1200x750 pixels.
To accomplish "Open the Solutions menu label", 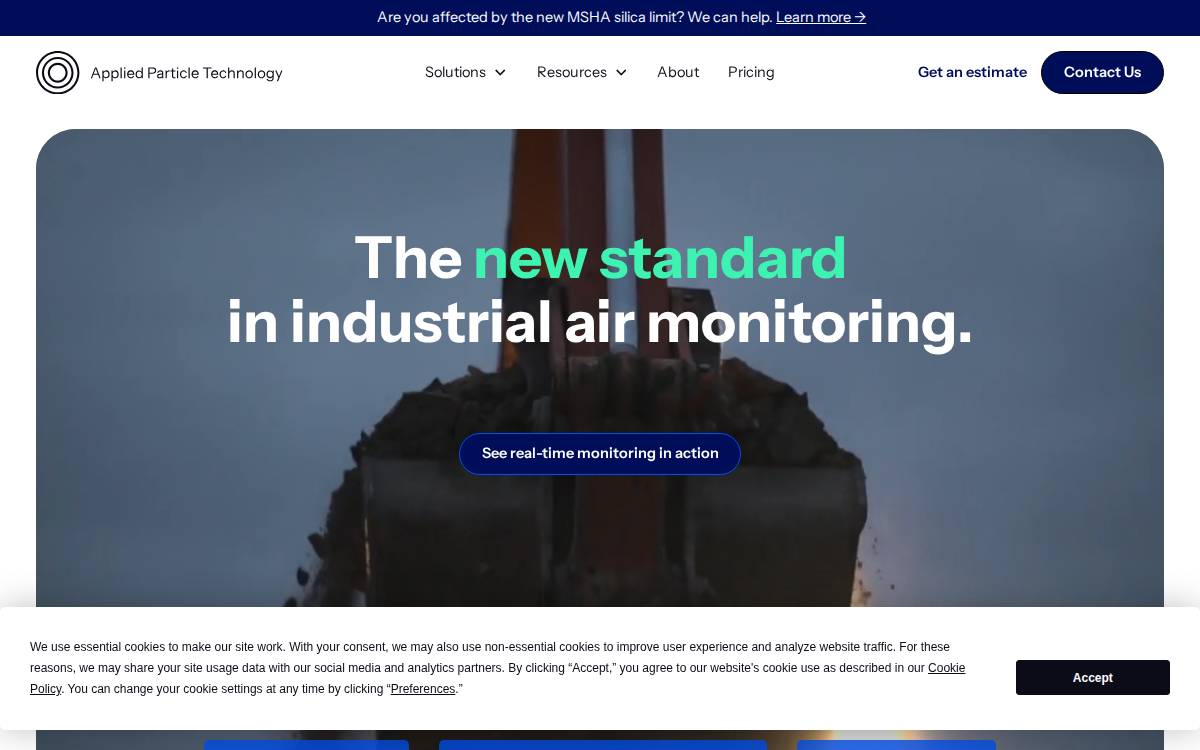I will 455,72.
